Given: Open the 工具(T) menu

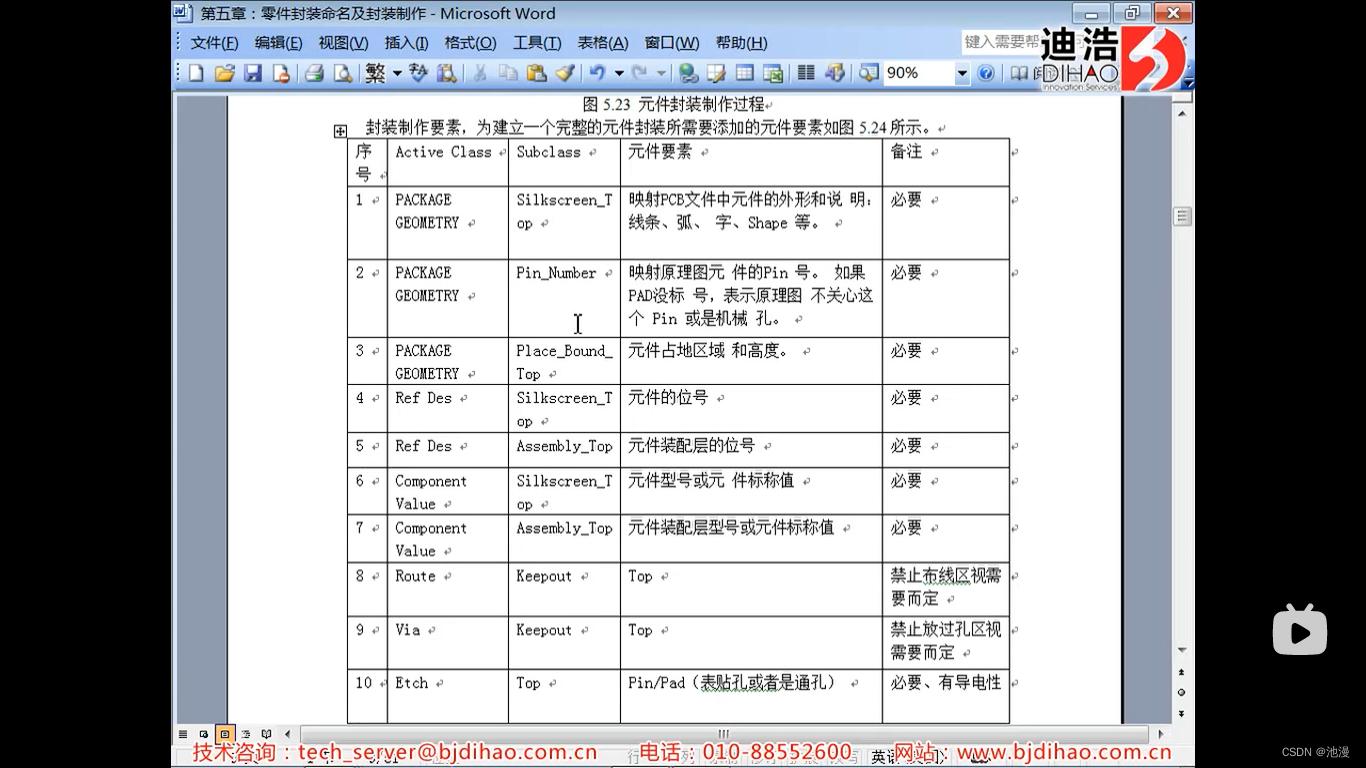Looking at the screenshot, I should [537, 43].
